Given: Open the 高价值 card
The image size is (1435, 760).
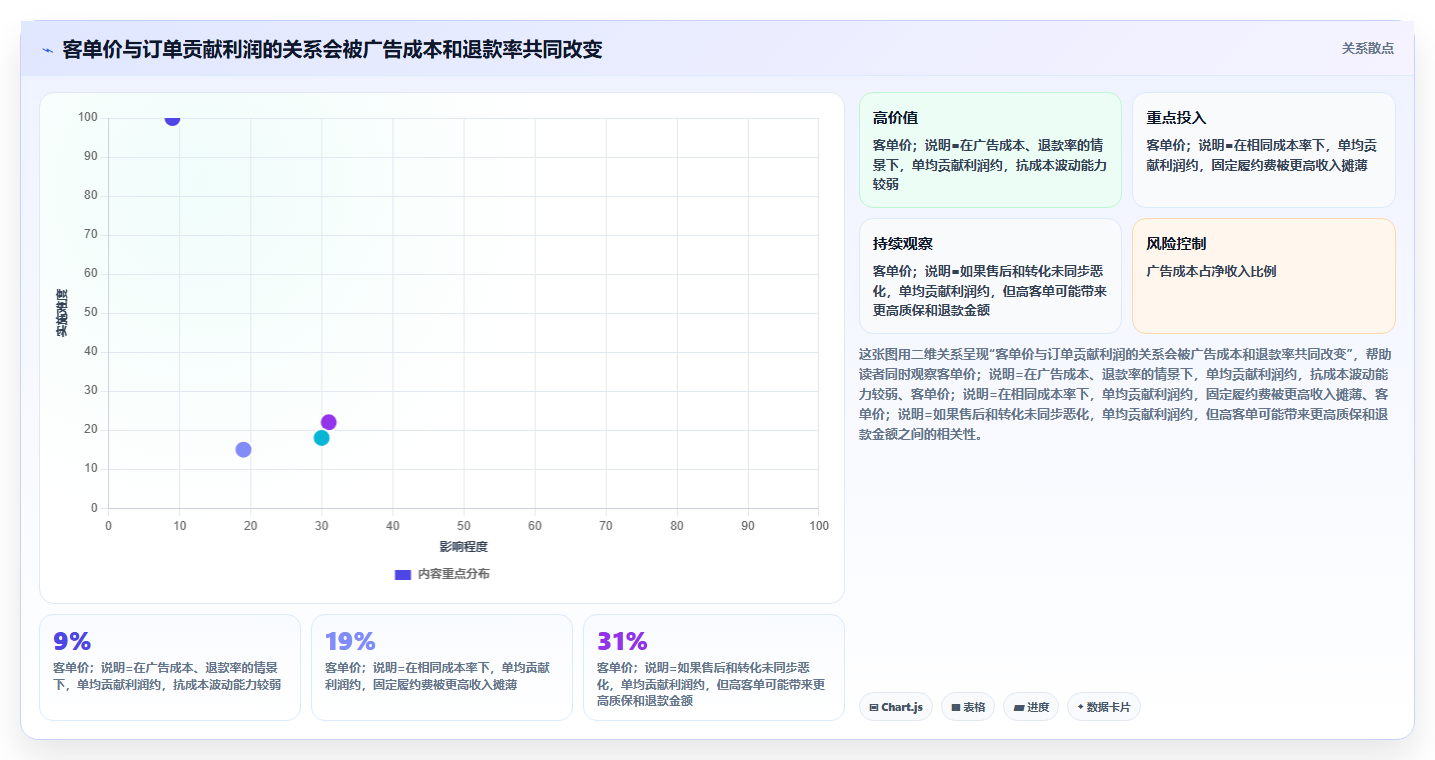Looking at the screenshot, I should coord(990,150).
